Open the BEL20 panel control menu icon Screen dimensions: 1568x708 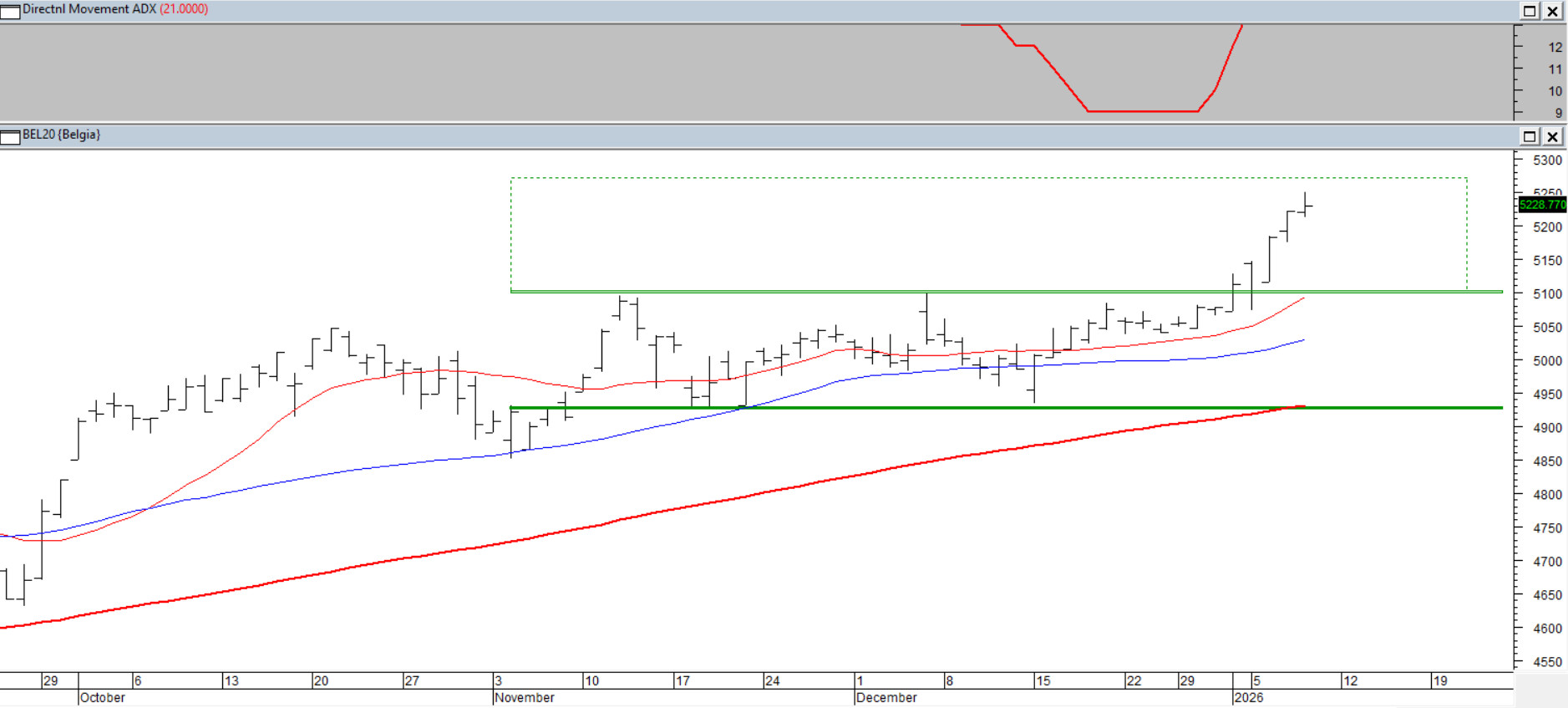click(10, 137)
